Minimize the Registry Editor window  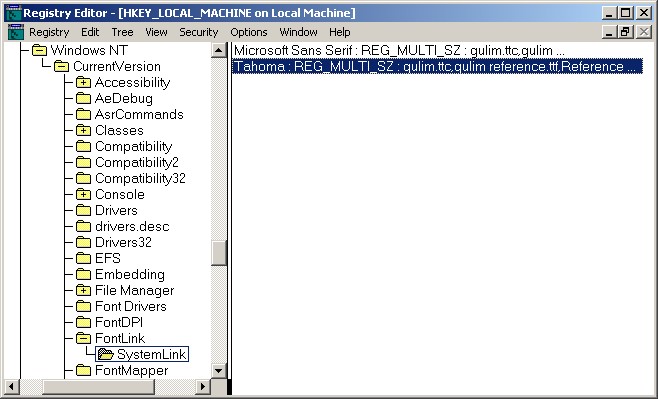609,13
